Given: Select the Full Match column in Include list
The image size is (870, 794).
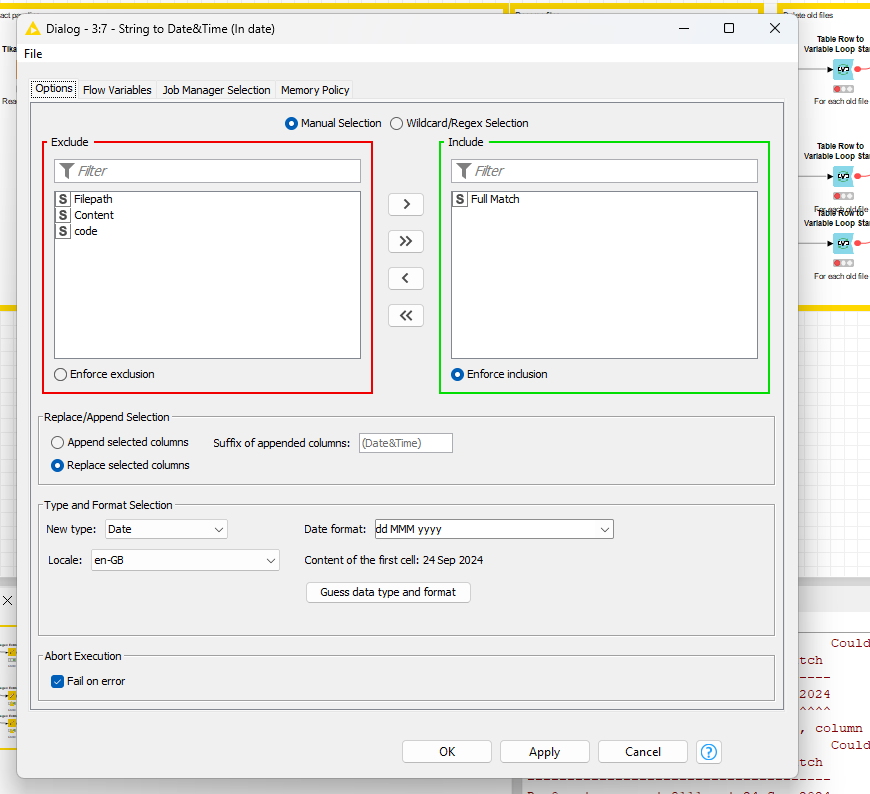Looking at the screenshot, I should [x=494, y=199].
